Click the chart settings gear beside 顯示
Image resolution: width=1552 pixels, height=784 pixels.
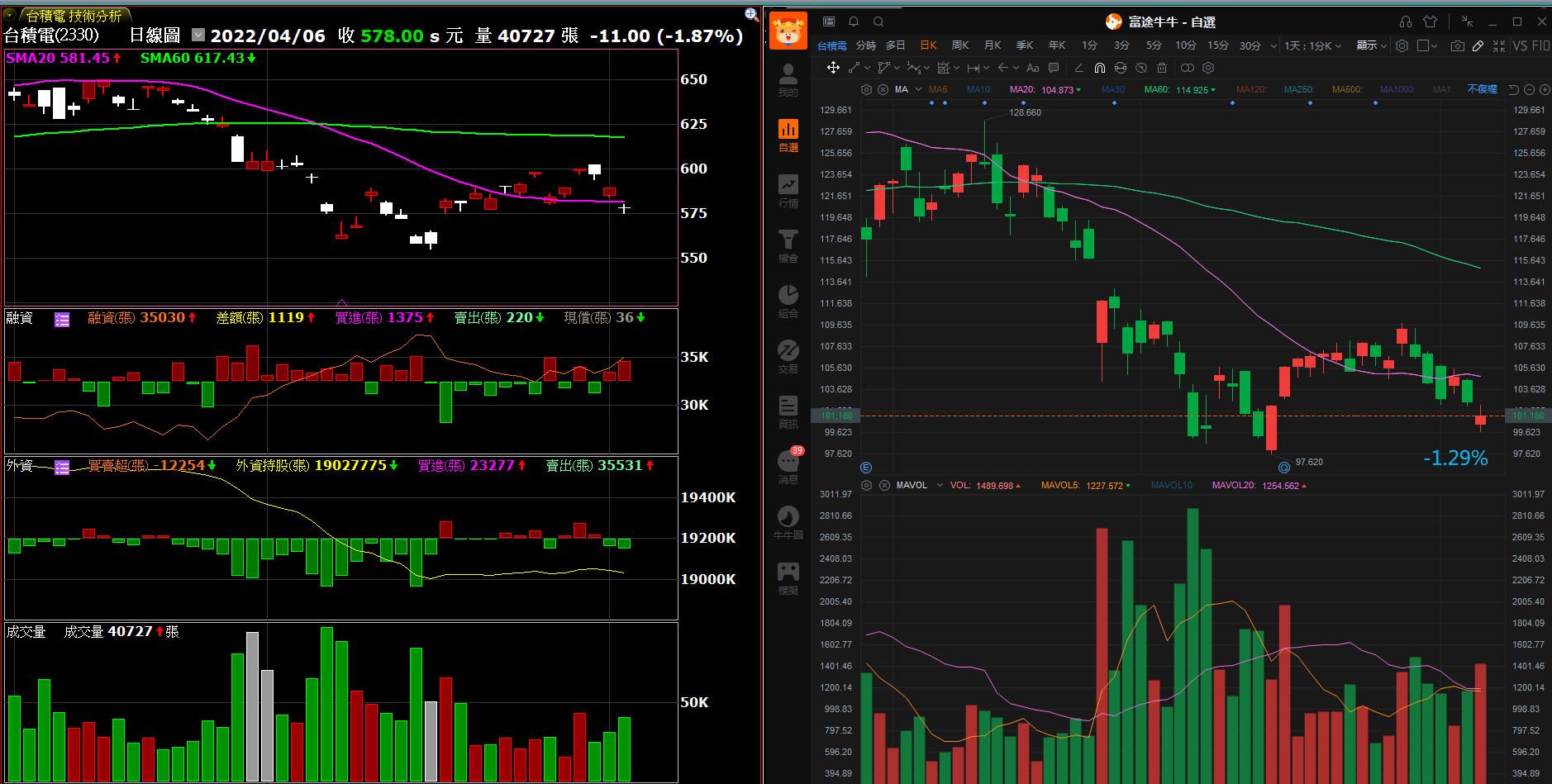(1402, 45)
